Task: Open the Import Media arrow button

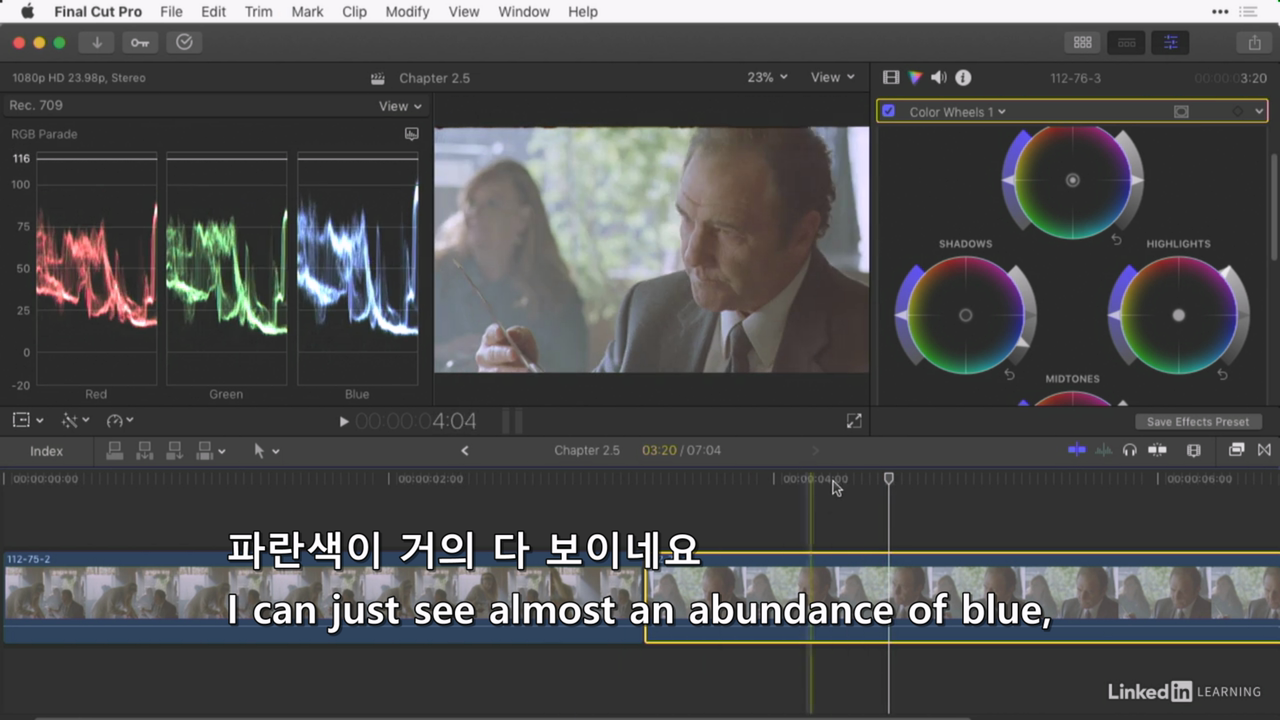Action: coord(97,42)
